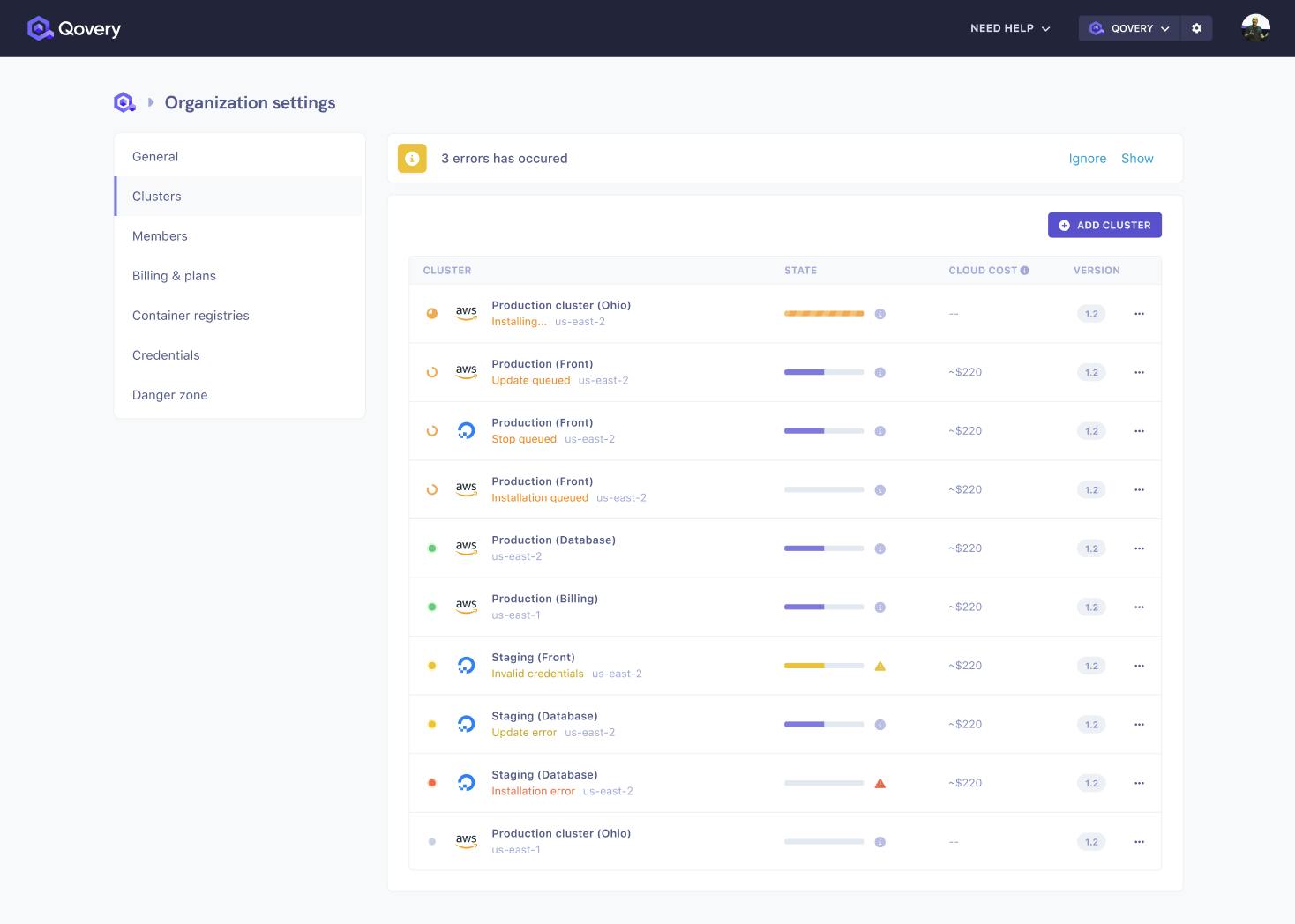Expand the breadcrumb arrow before Organization settings
The height and width of the screenshot is (924, 1295).
[x=151, y=102]
